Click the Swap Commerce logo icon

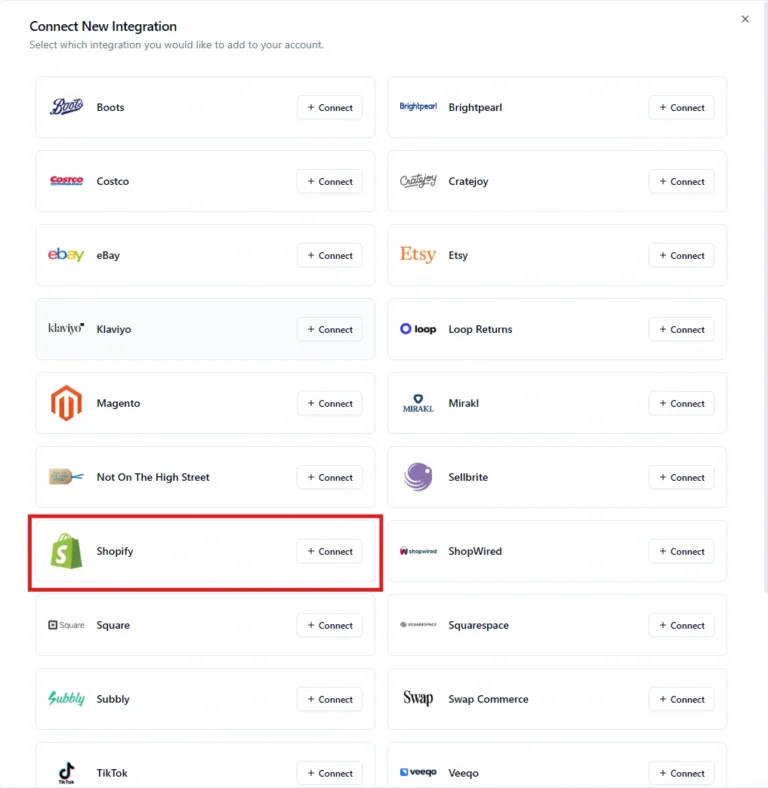pos(418,698)
